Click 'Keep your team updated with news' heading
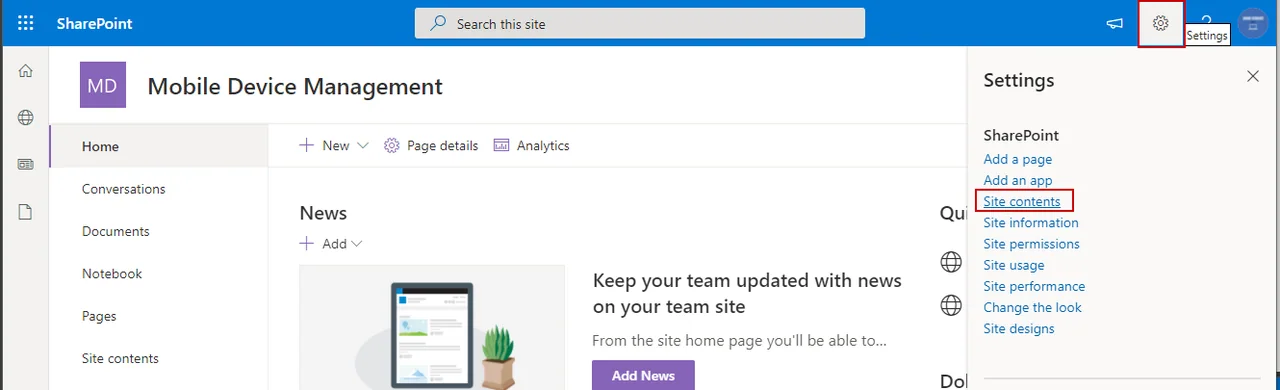Screen dimensions: 1280x390 click(747, 293)
